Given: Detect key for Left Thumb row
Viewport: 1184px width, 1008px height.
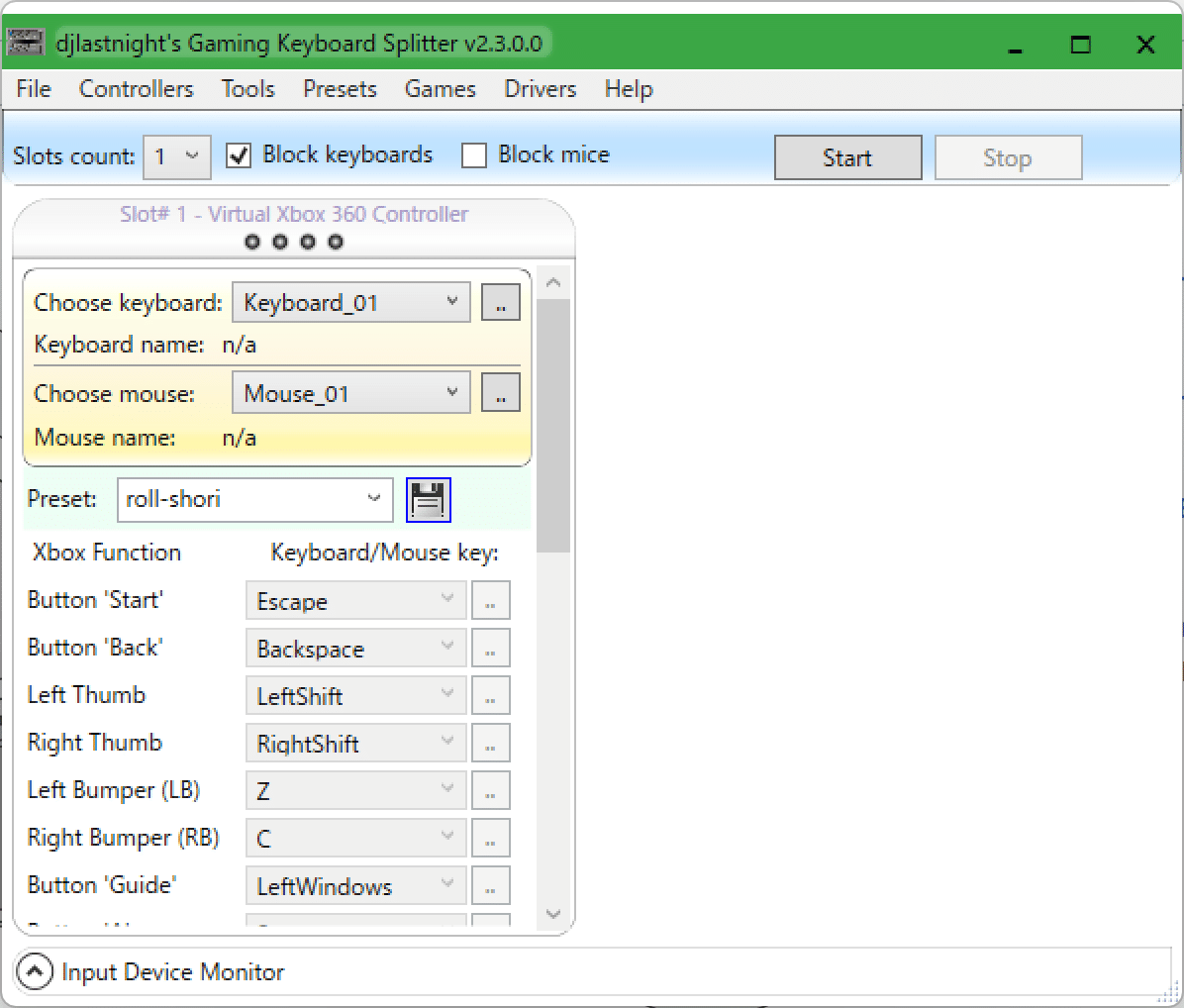Looking at the screenshot, I should coord(491,696).
